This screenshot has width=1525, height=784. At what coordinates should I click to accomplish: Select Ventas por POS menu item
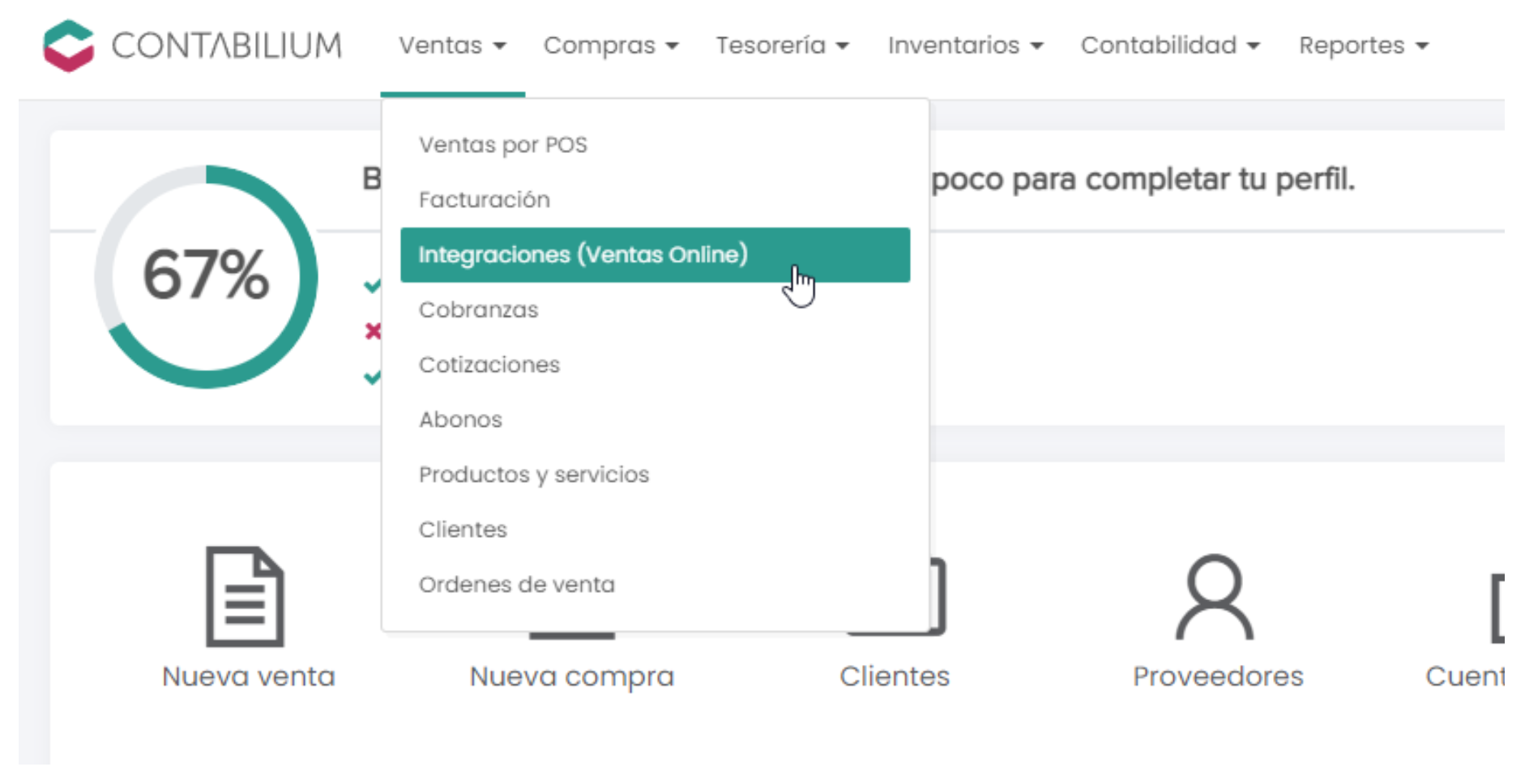(502, 145)
